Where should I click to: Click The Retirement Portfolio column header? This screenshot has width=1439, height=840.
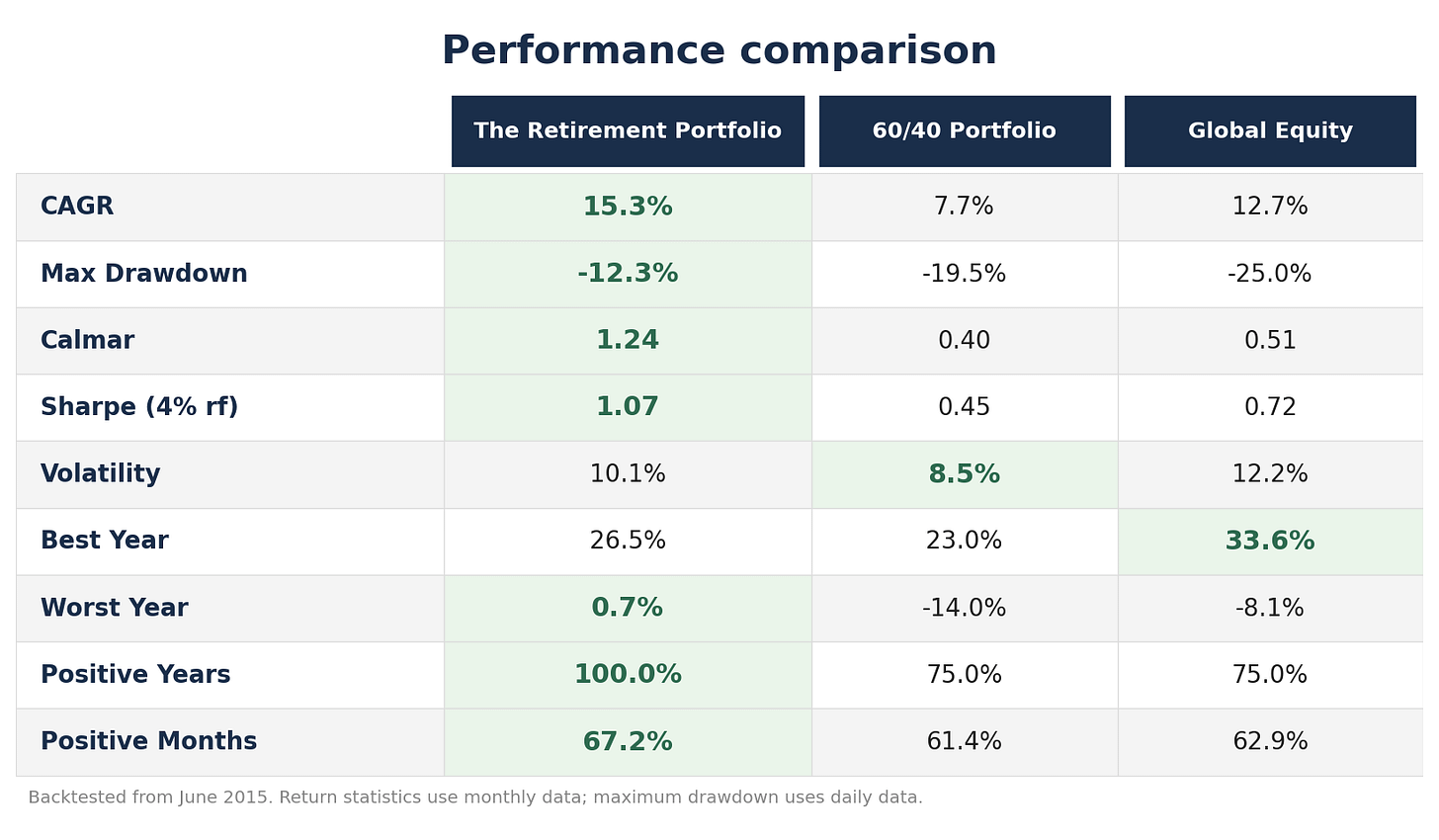pyautogui.click(x=628, y=131)
